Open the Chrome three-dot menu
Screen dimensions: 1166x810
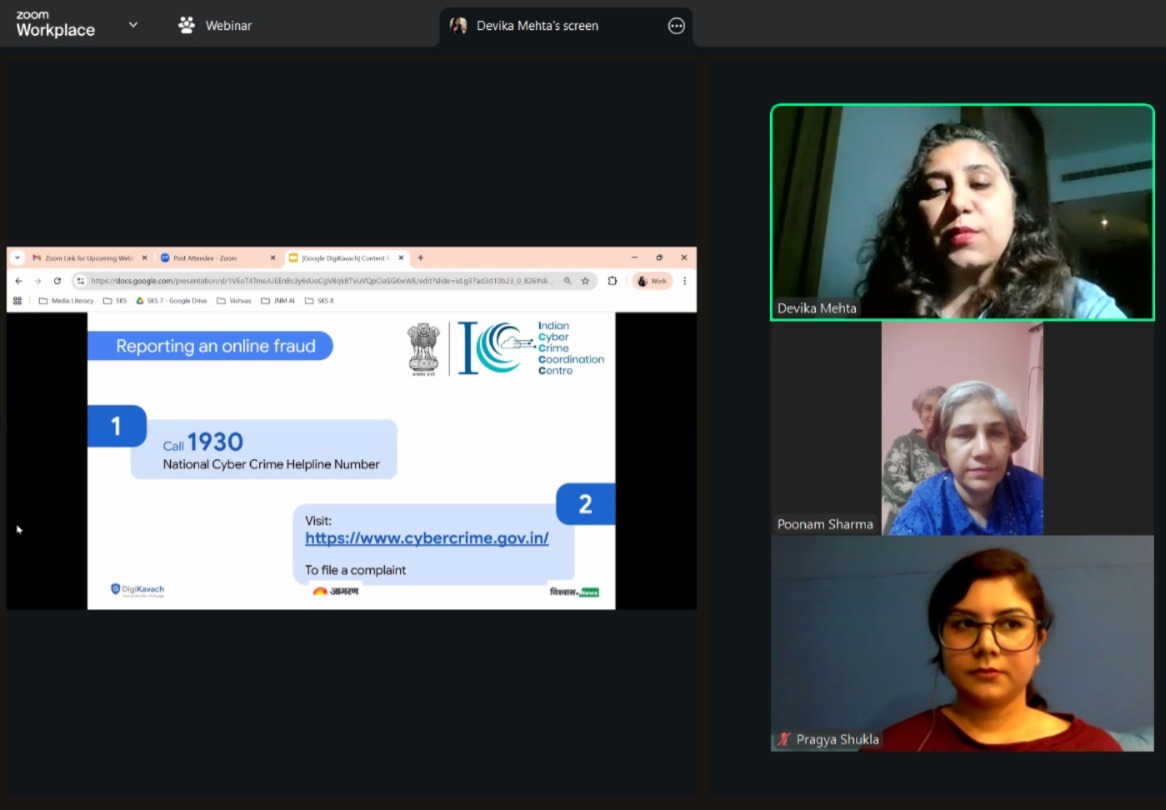point(685,281)
